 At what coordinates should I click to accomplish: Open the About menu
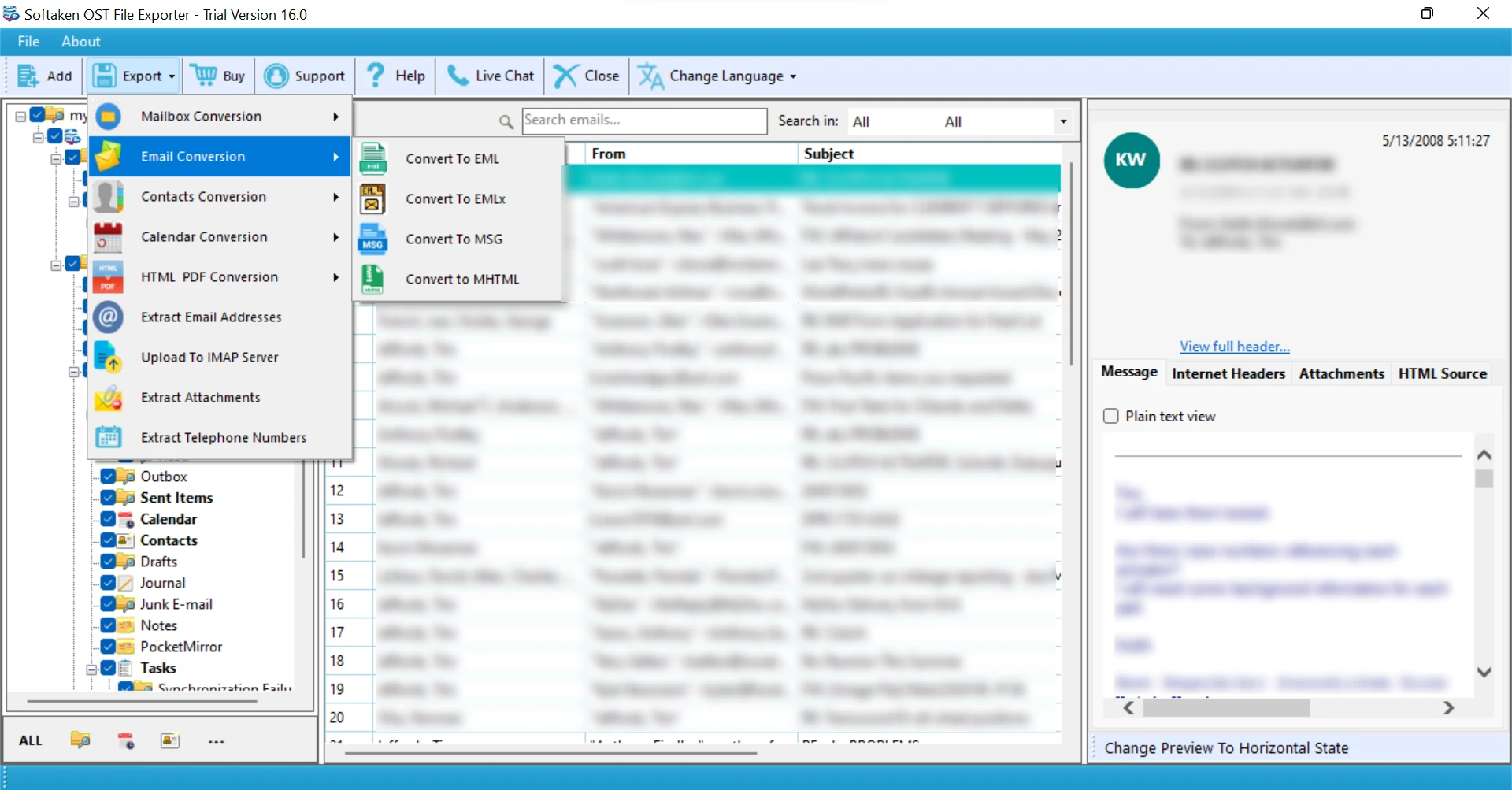(x=81, y=42)
